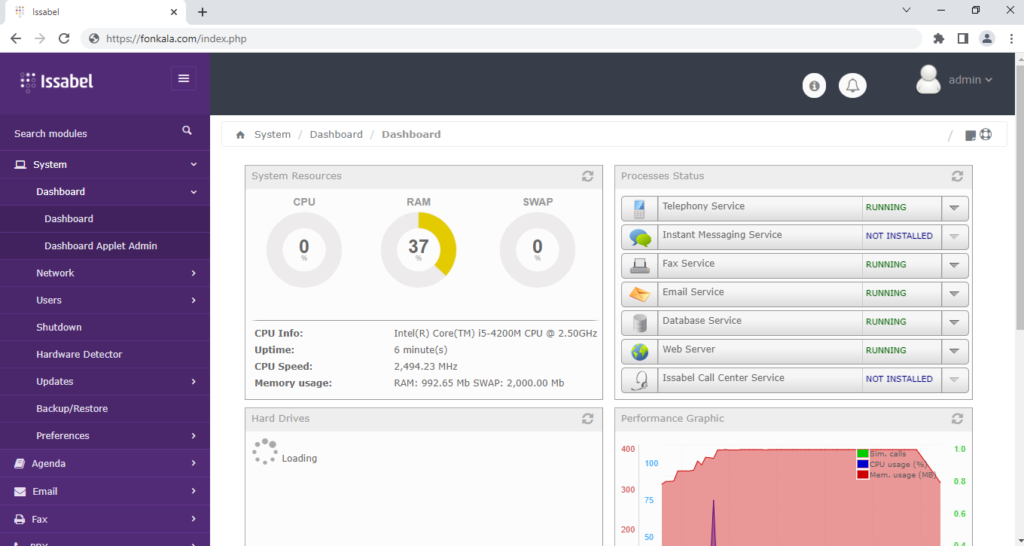Open Hardware Detector in the sidebar
Screen dimensions: 1024x546
pyautogui.click(x=79, y=354)
